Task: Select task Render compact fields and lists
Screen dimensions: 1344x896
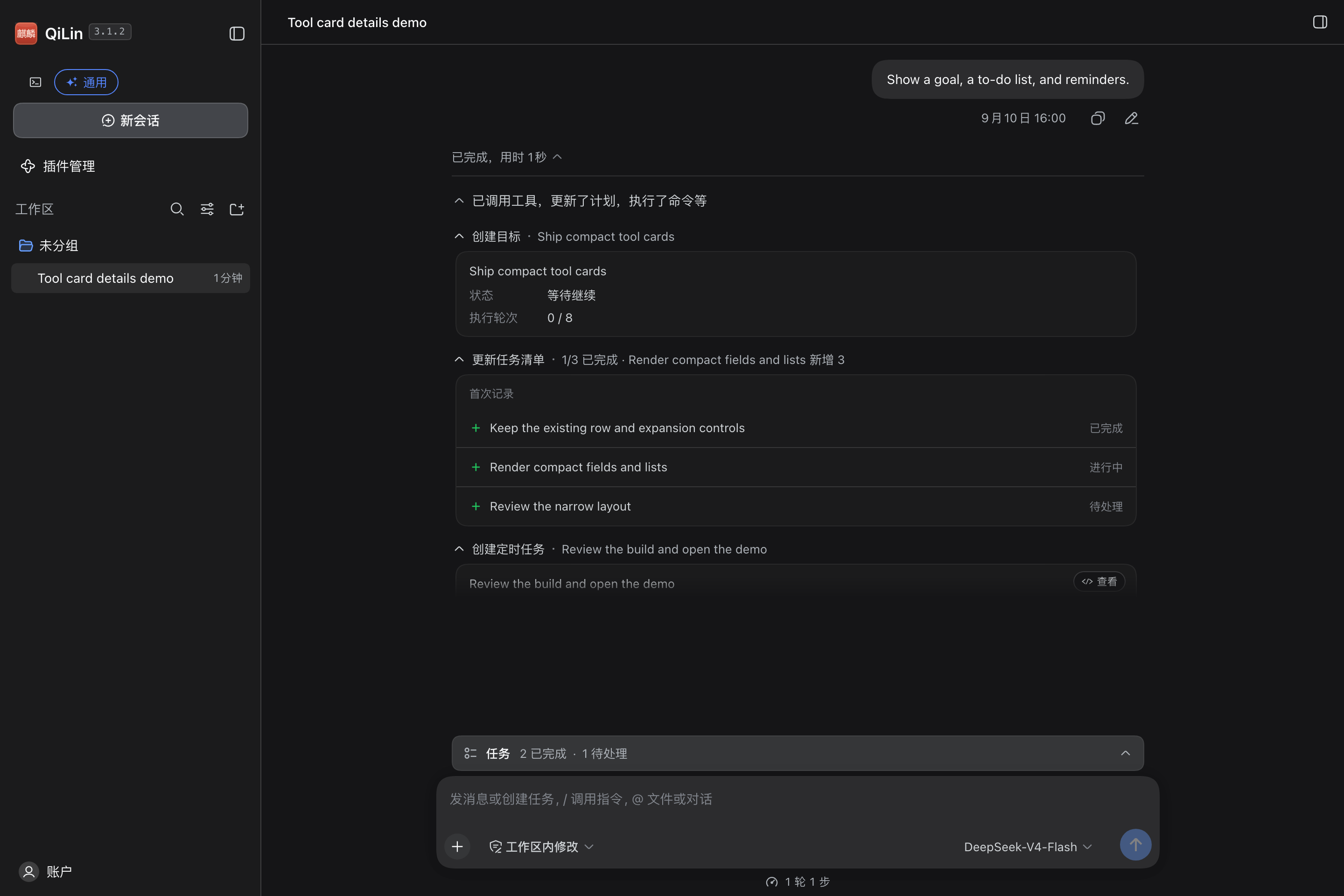Action: (796, 468)
